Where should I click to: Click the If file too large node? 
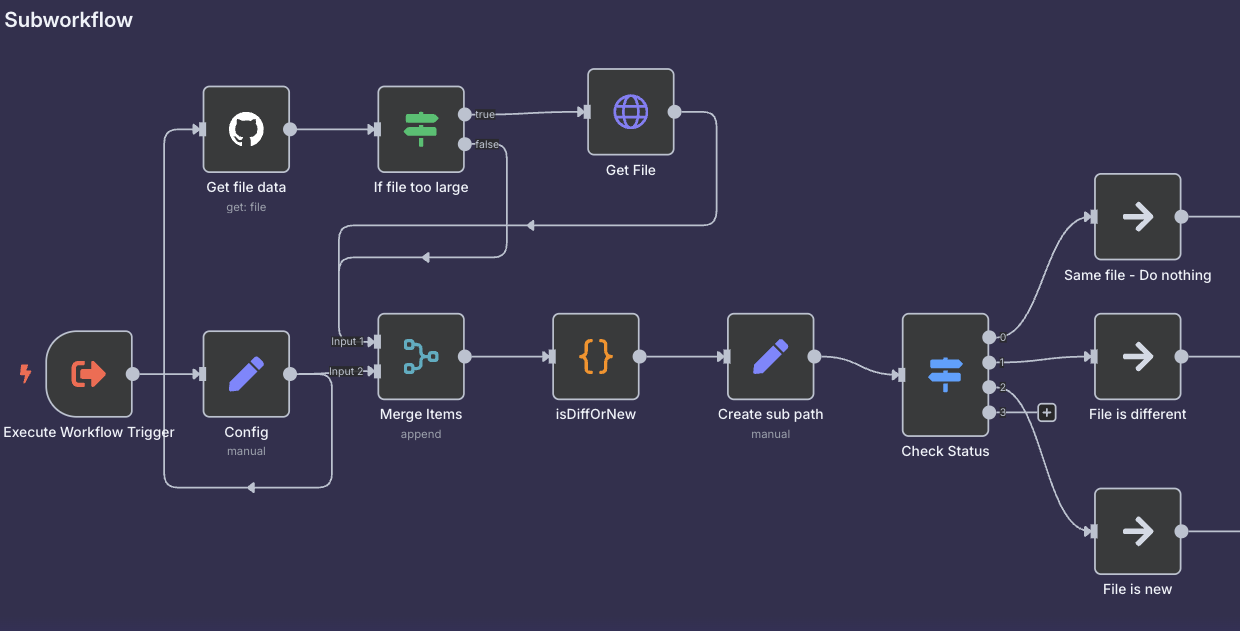tap(421, 129)
